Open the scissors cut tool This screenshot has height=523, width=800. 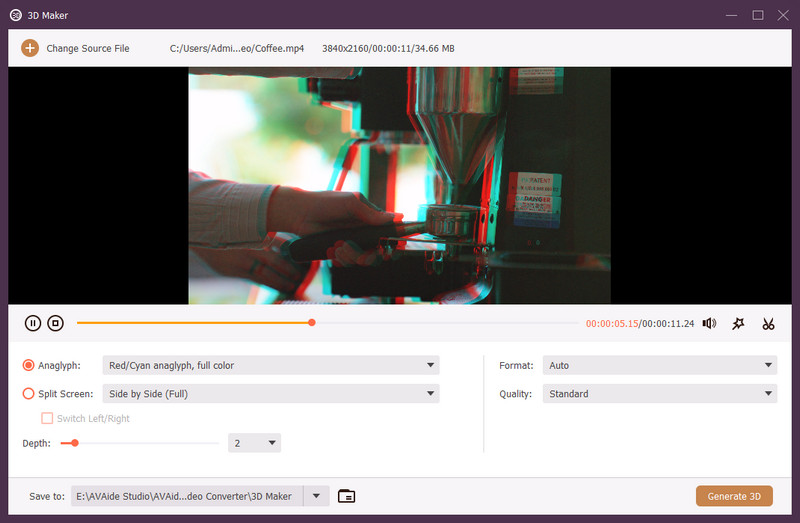(768, 323)
